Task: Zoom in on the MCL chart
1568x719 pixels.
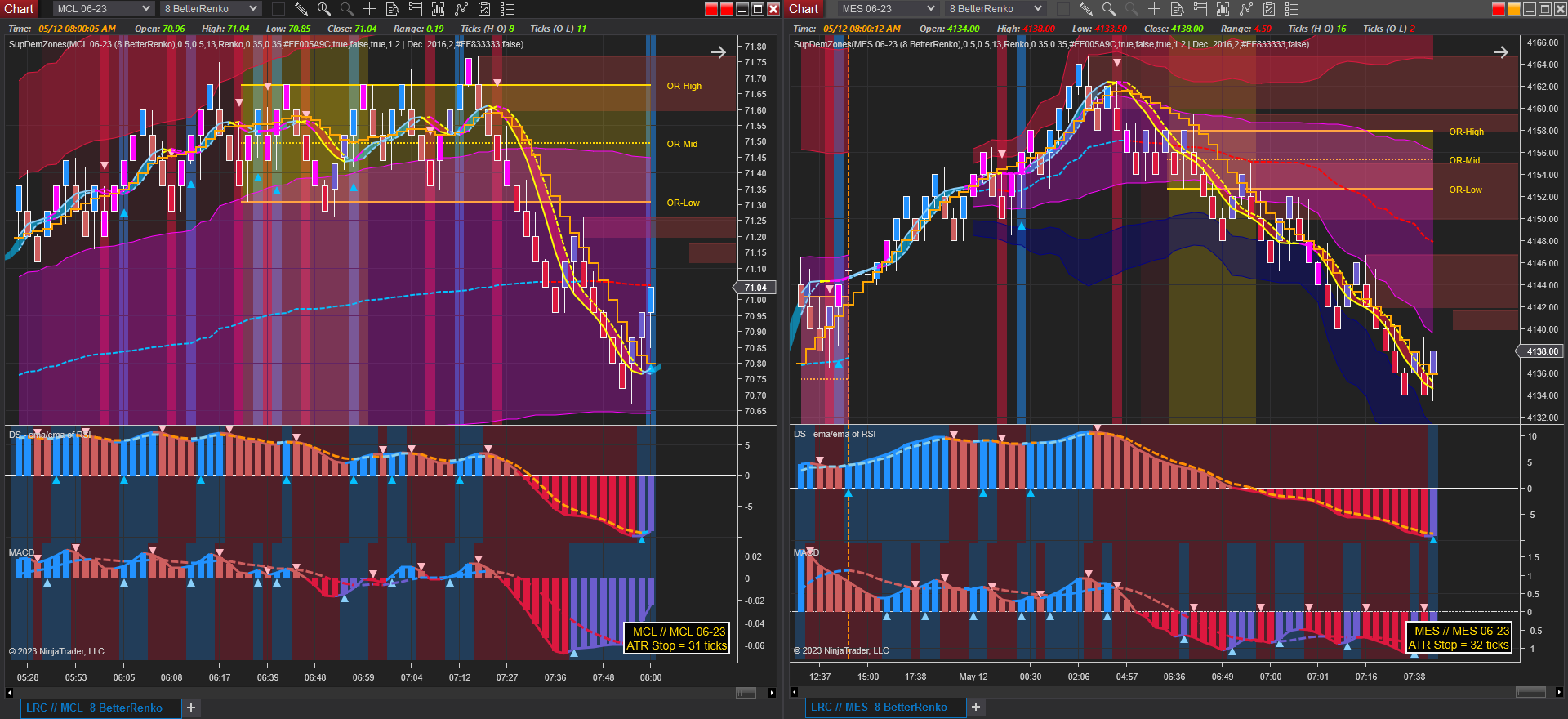Action: click(324, 9)
